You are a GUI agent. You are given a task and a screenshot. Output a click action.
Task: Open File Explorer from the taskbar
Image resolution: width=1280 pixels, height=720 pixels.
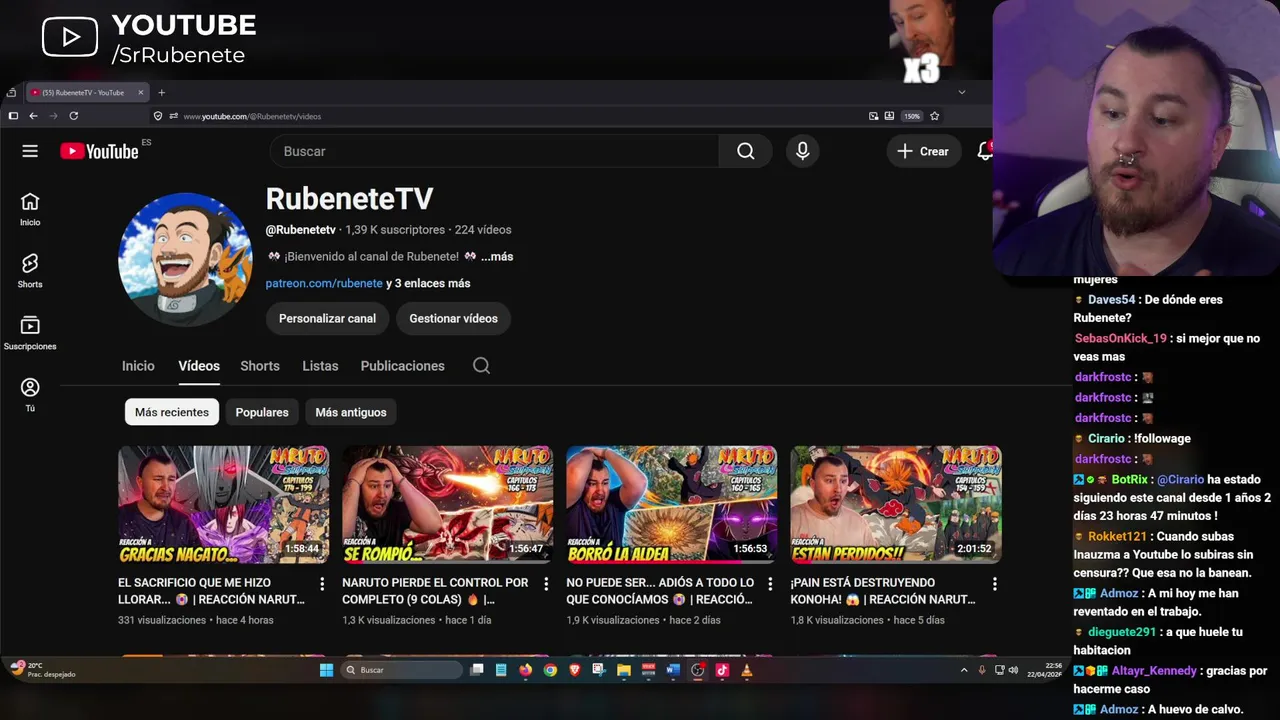(x=623, y=670)
